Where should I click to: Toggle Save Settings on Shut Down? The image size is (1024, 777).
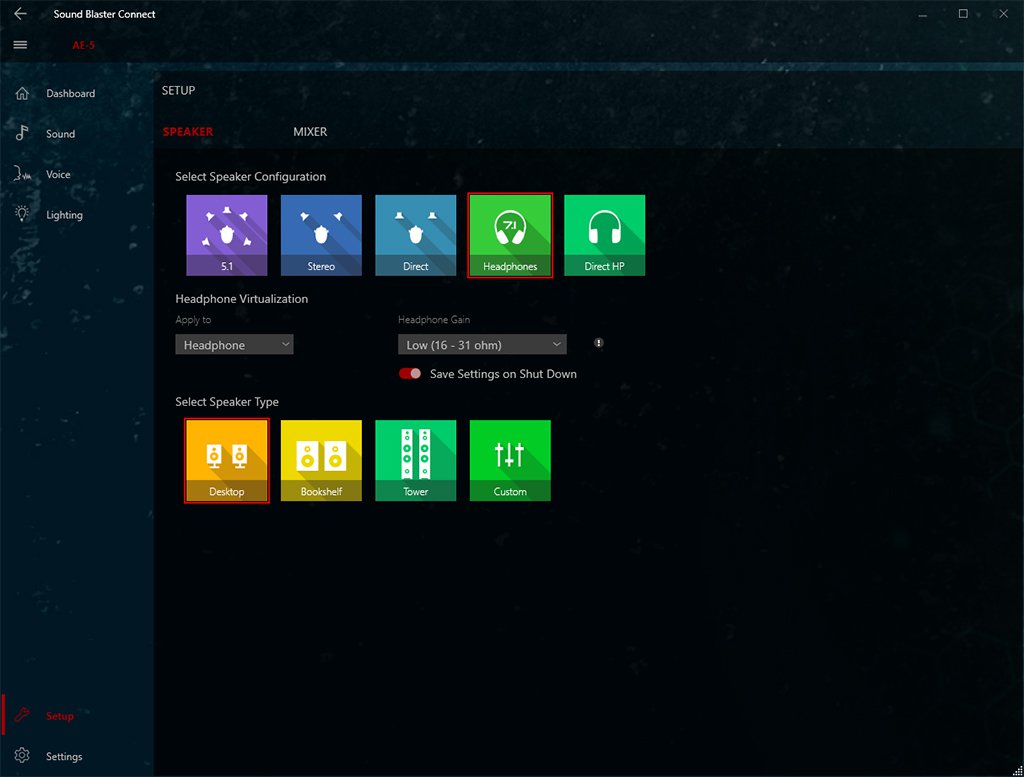tap(410, 374)
